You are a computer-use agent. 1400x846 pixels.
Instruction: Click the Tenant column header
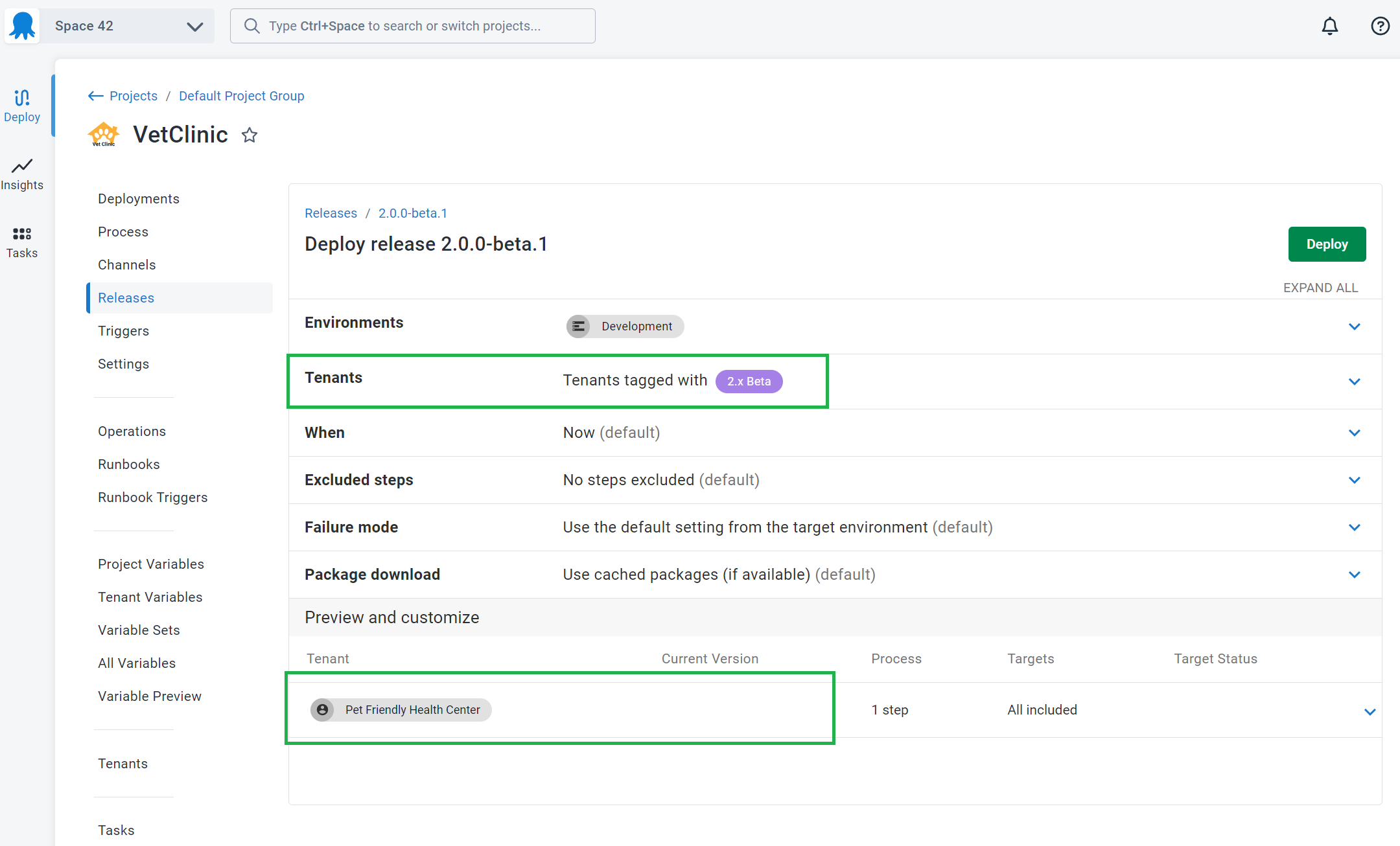328,659
